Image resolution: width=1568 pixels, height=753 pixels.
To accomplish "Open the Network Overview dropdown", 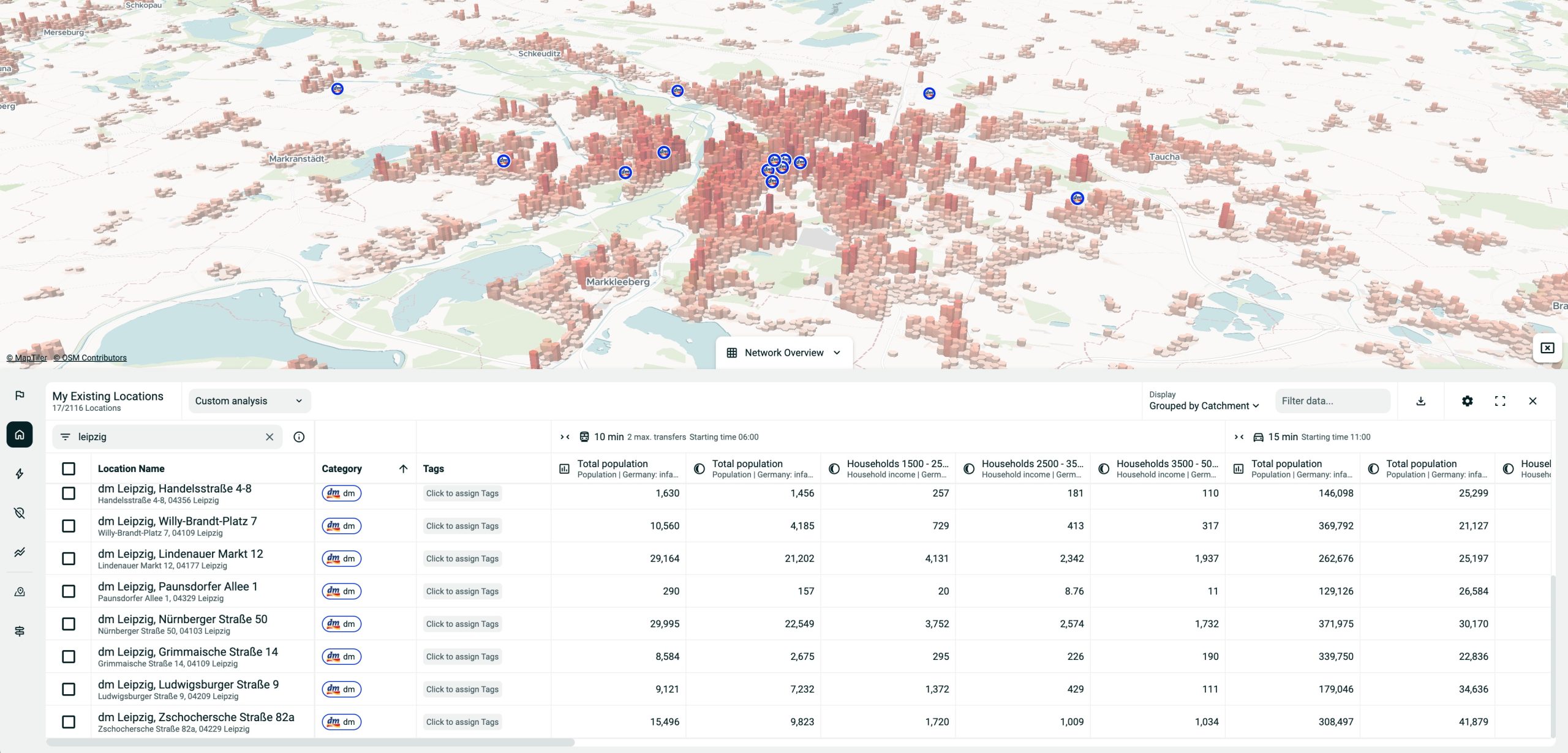I will pyautogui.click(x=784, y=353).
